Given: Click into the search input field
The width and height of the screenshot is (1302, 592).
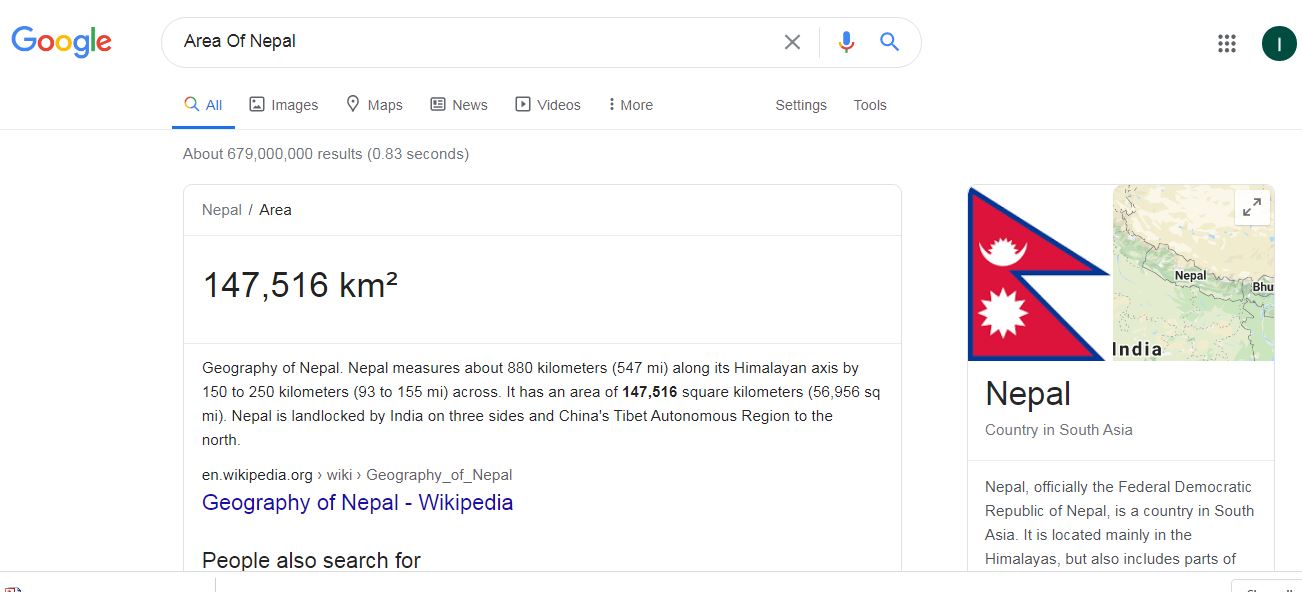Looking at the screenshot, I should coord(470,42).
